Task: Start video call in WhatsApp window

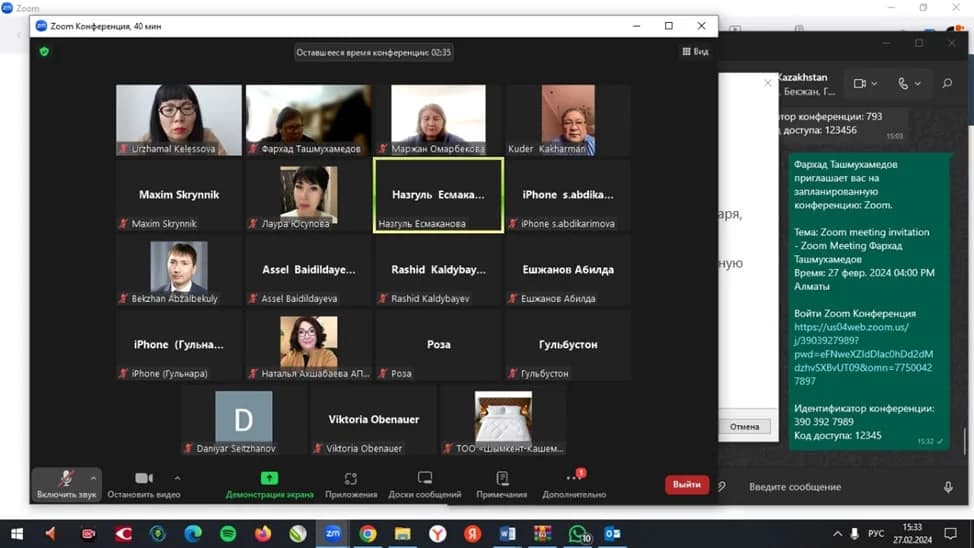Action: (x=860, y=83)
